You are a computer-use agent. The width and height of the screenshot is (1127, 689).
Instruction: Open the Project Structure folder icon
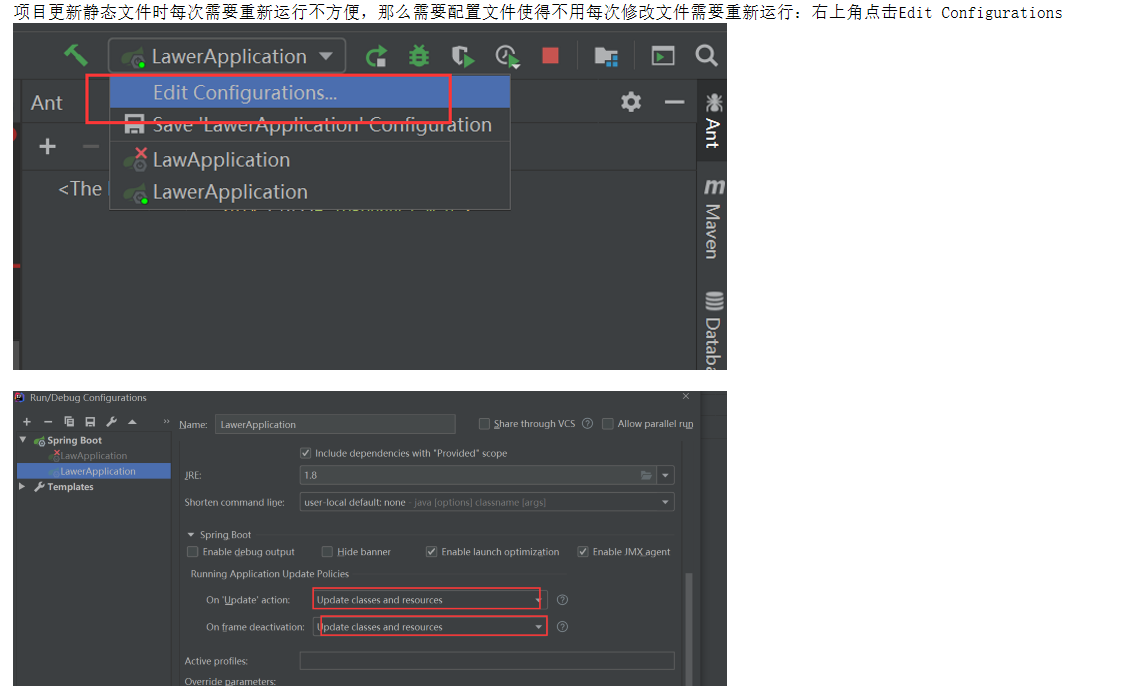(x=606, y=56)
